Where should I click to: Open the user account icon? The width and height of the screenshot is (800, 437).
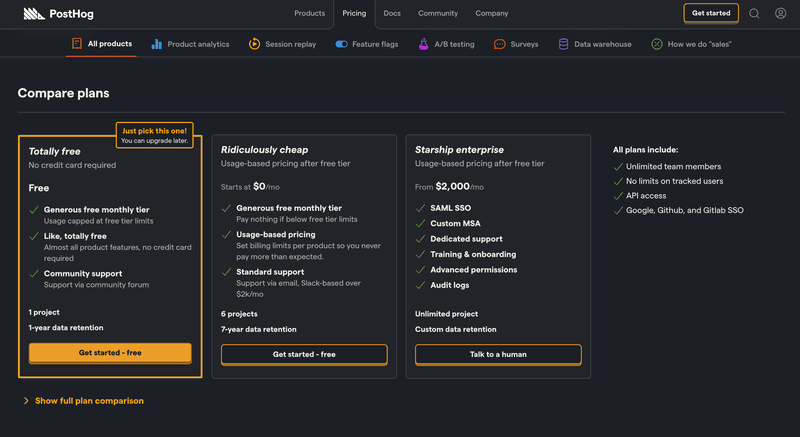781,13
